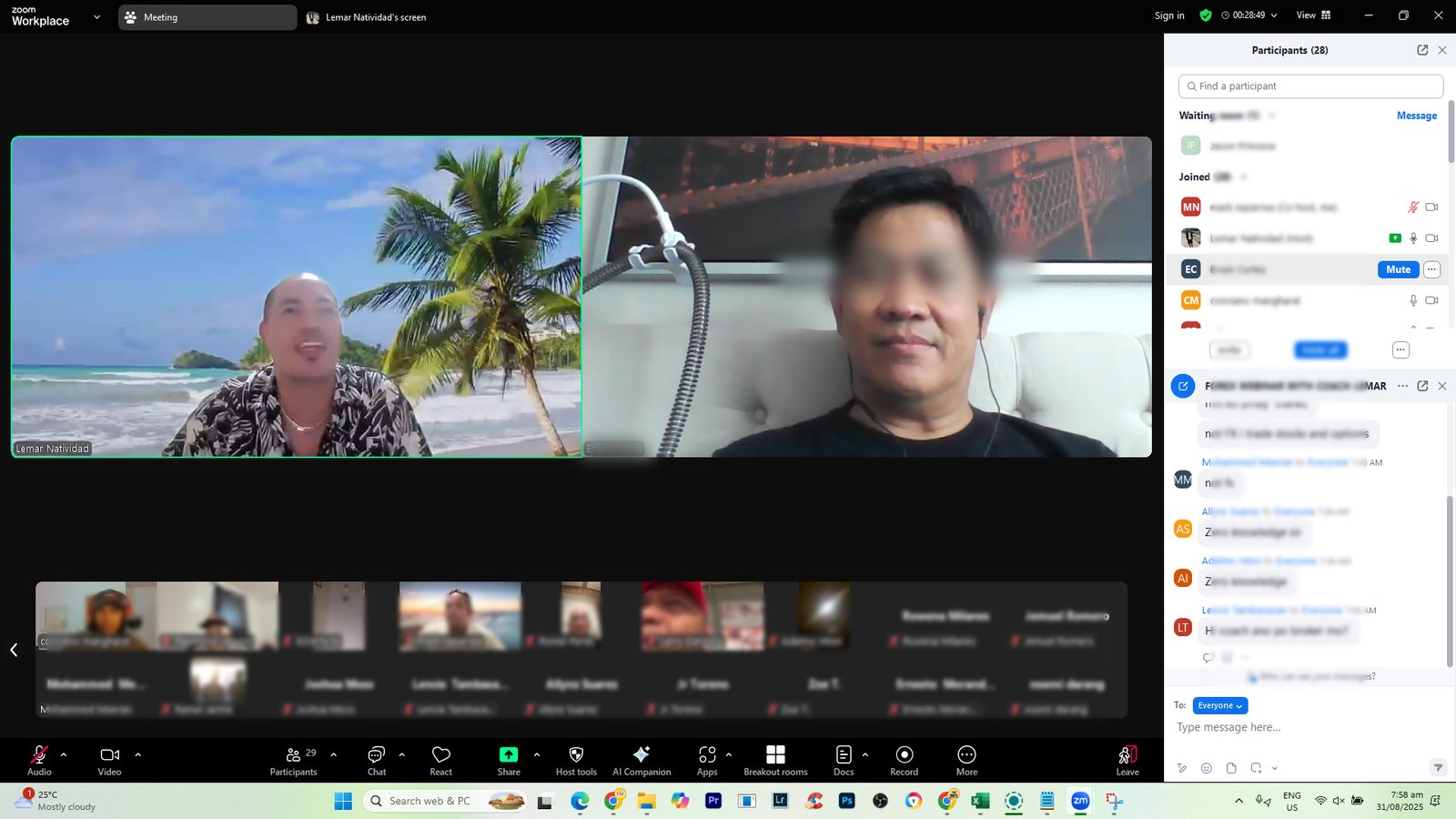Click the Find a participant search field
Image resolution: width=1456 pixels, height=819 pixels.
1310,86
